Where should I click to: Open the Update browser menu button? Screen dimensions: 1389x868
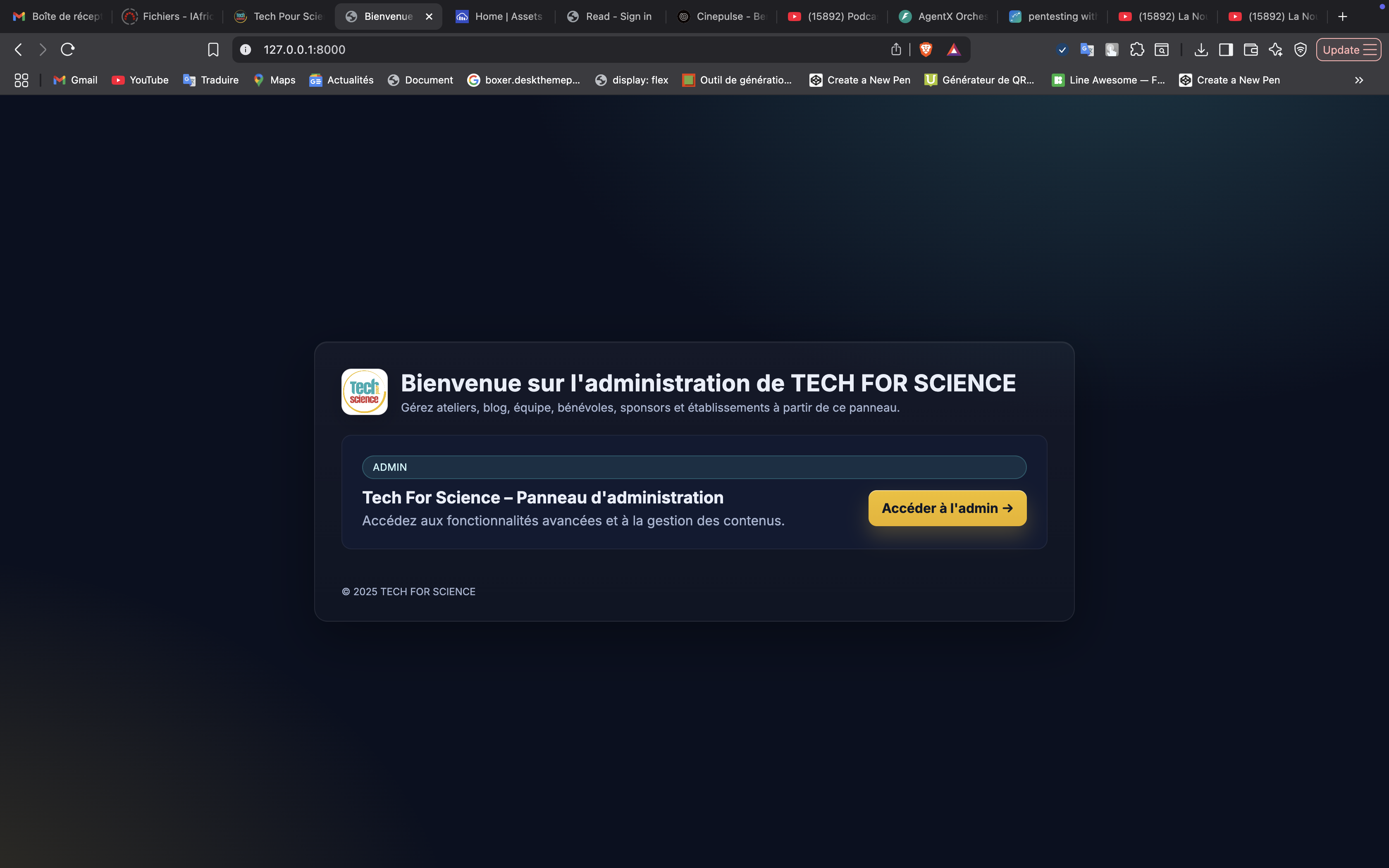click(1348, 50)
